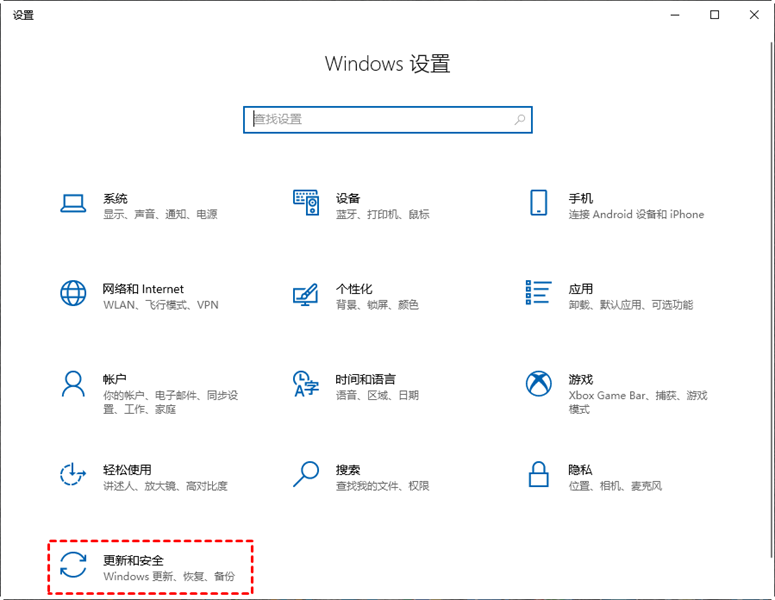Click the 更新和安全 circular arrows icon
Screen dimensions: 775x600
(x=73, y=565)
